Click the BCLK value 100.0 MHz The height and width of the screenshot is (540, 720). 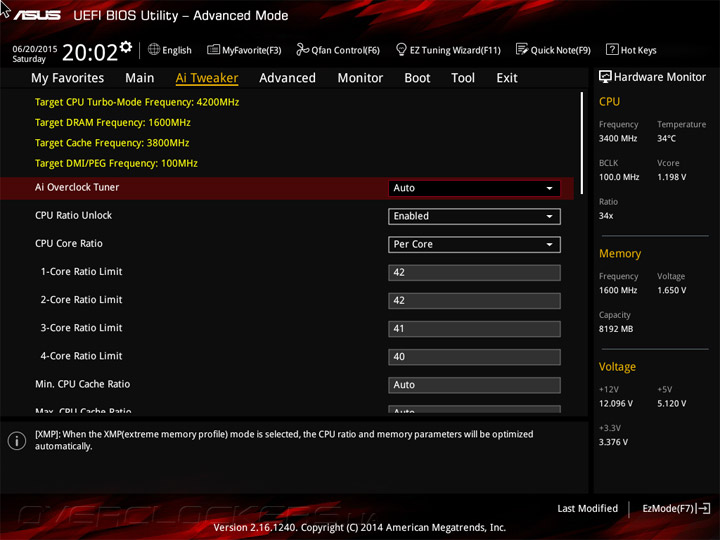tap(619, 177)
